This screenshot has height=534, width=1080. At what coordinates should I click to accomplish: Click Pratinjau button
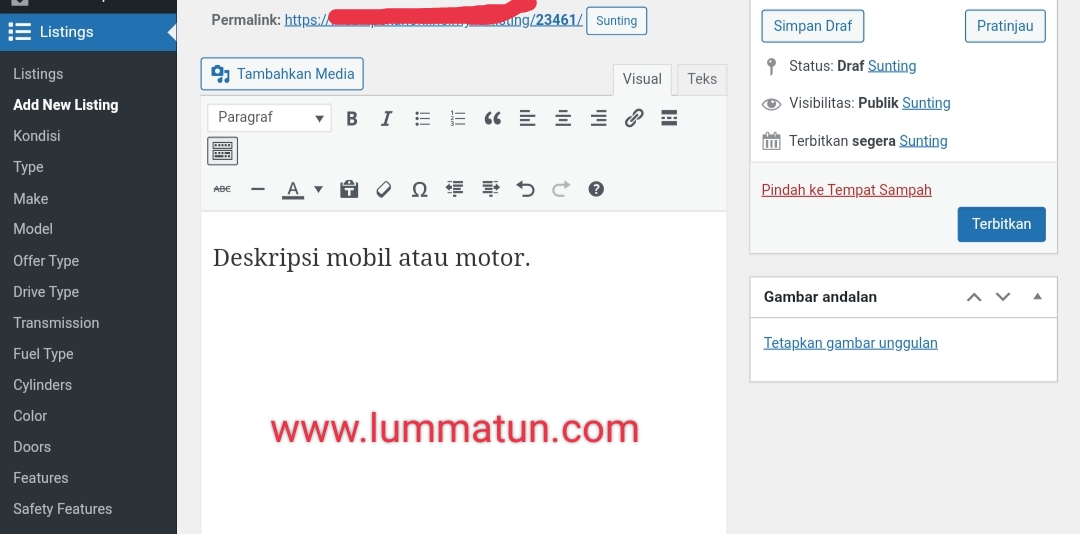point(1005,26)
